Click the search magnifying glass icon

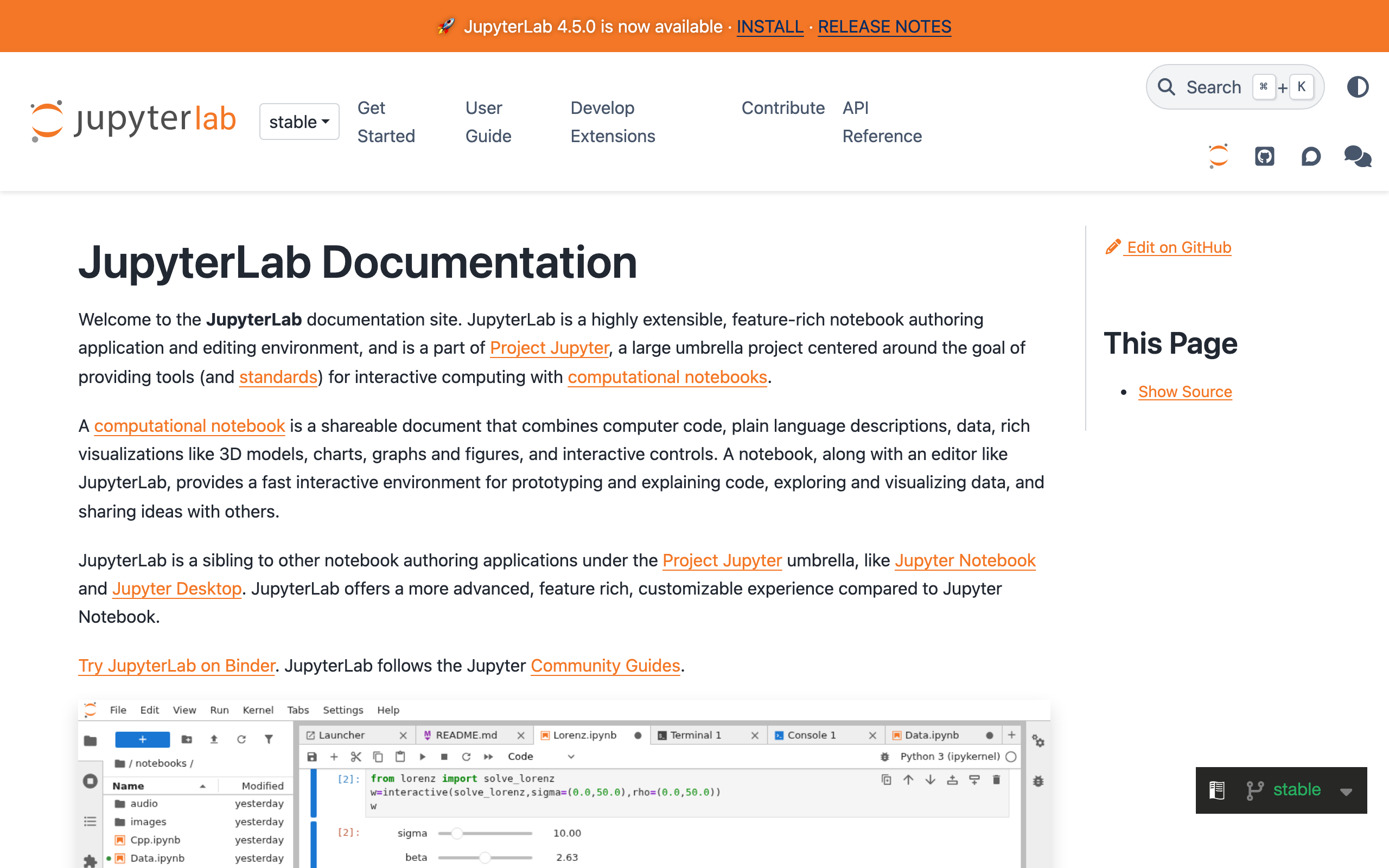(1167, 87)
